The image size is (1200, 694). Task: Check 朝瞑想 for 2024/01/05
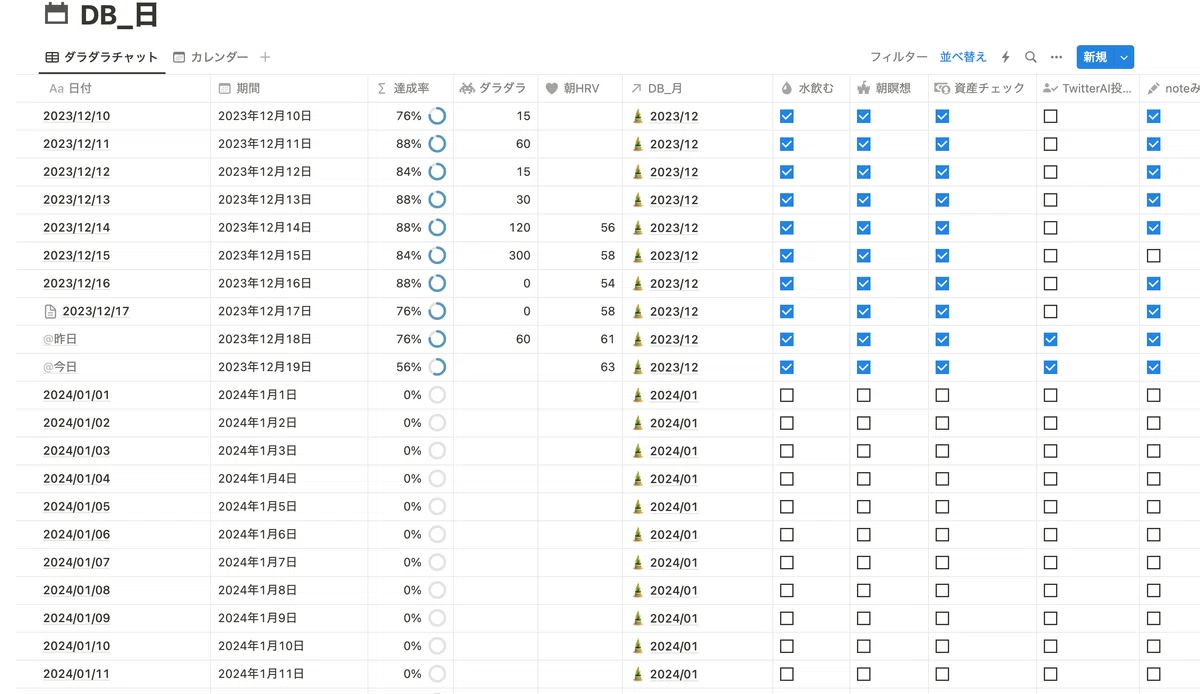coord(864,507)
